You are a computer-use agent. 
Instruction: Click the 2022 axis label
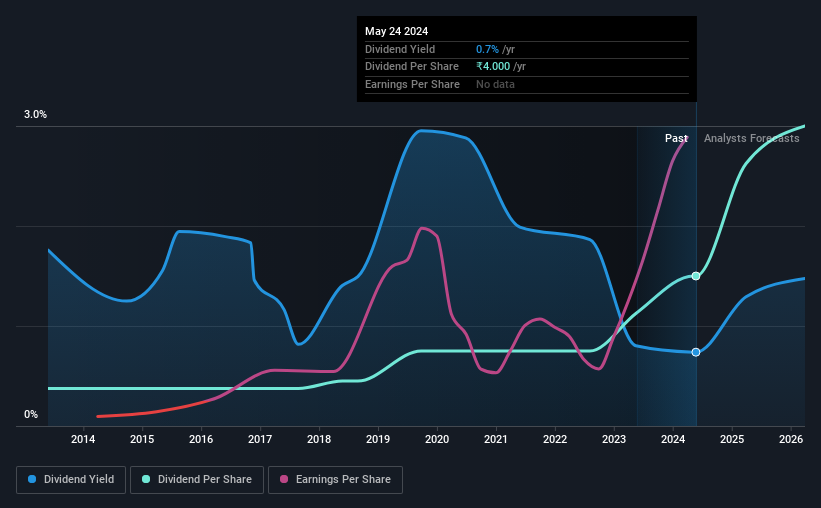coord(555,439)
